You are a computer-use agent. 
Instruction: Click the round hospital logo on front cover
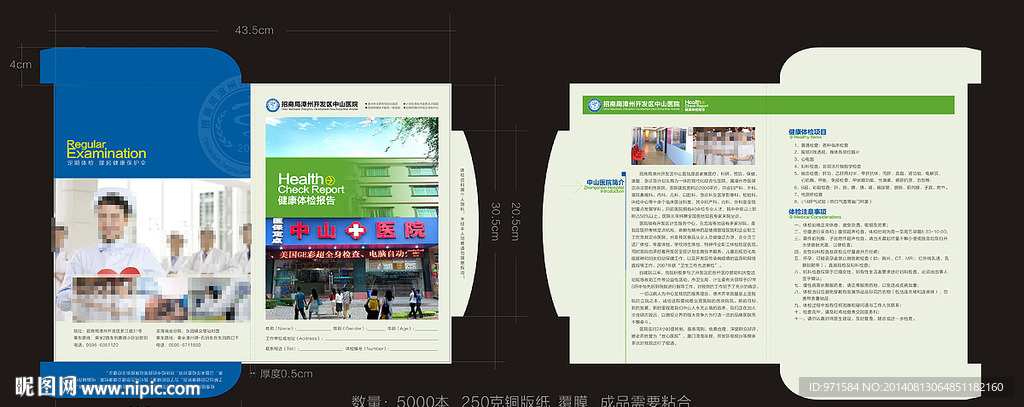click(x=273, y=105)
